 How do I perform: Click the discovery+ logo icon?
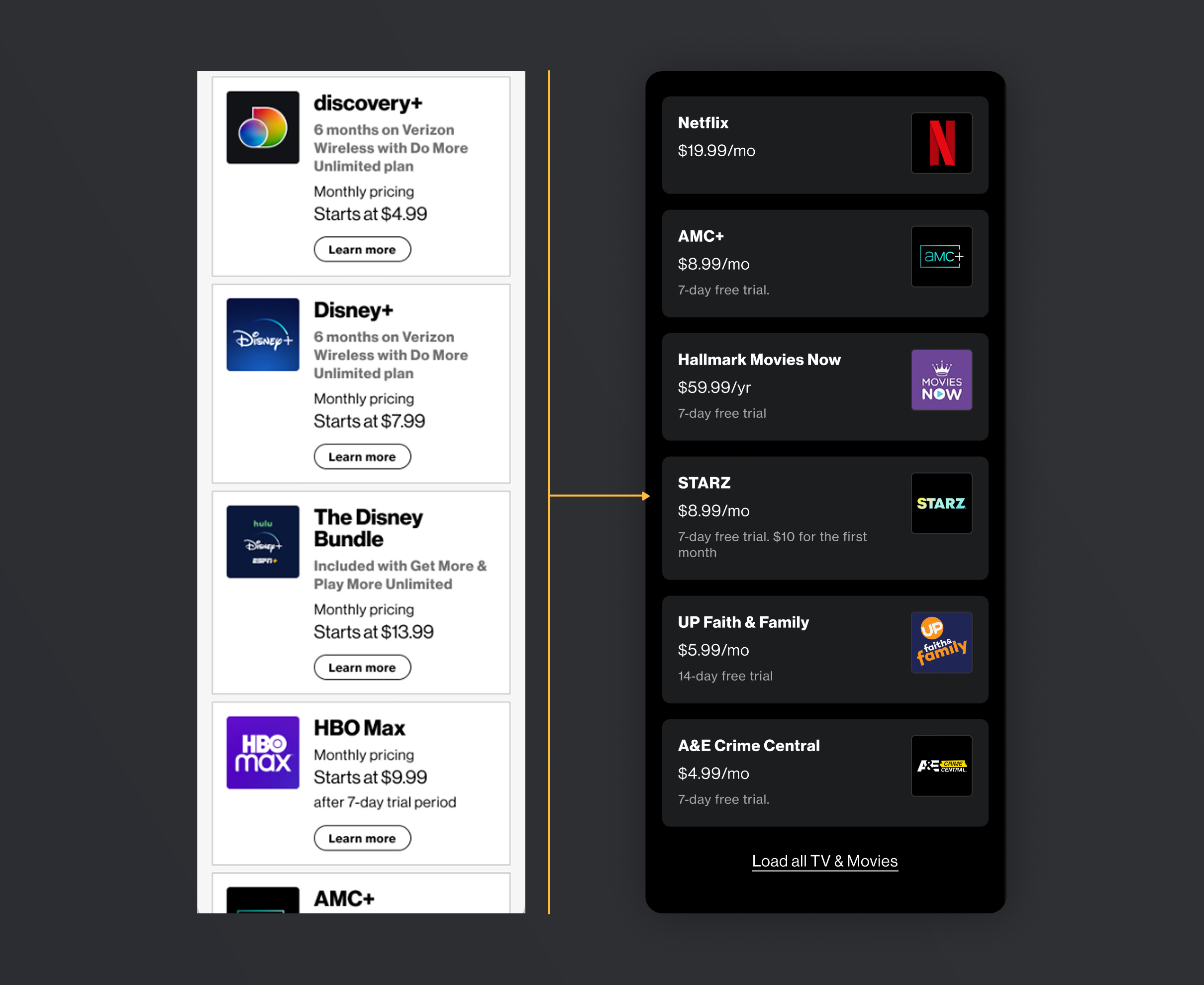263,128
